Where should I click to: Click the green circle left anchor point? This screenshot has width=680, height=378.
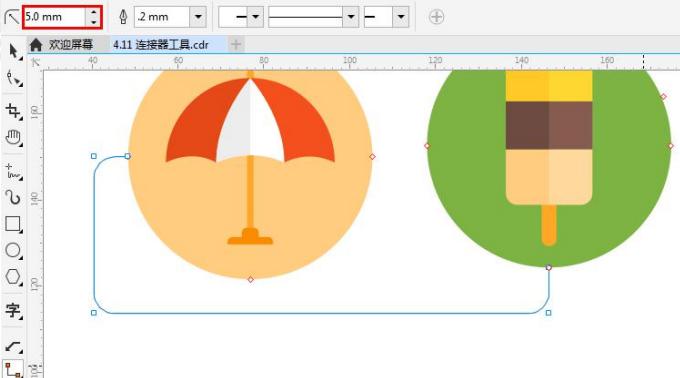[427, 146]
